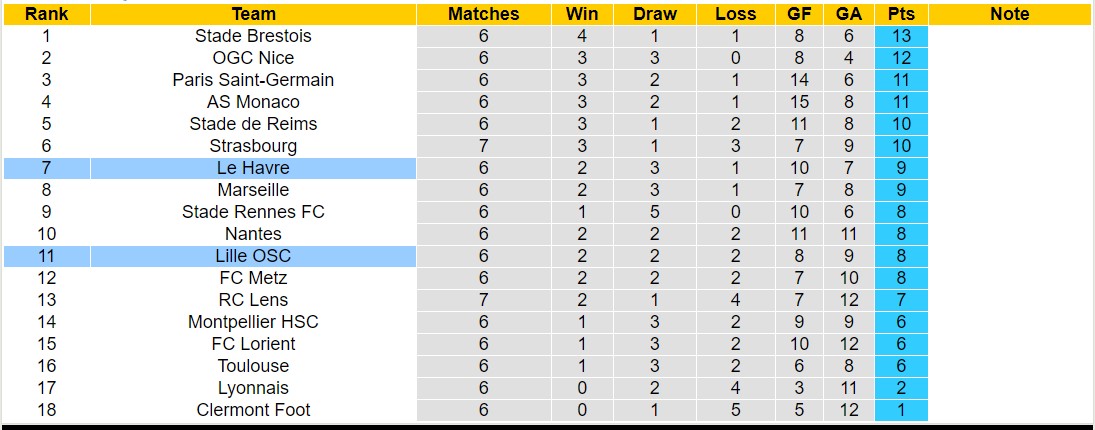Image resolution: width=1095 pixels, height=430 pixels.
Task: Sort by the Team column header
Action: click(253, 14)
